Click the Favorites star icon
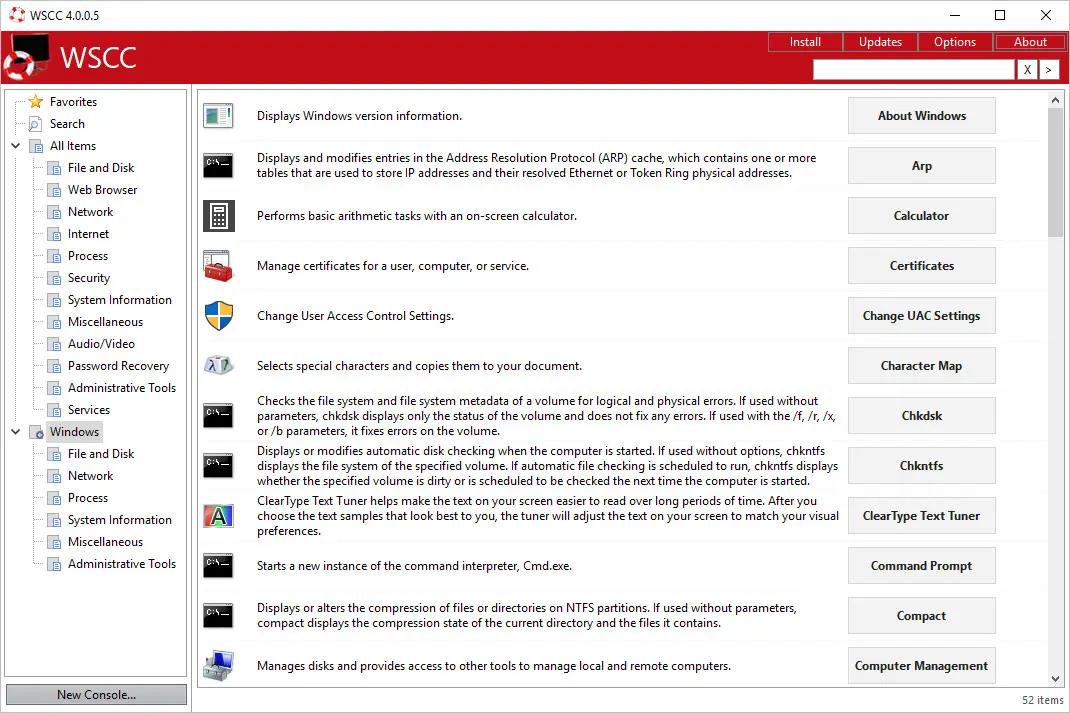 (x=35, y=102)
